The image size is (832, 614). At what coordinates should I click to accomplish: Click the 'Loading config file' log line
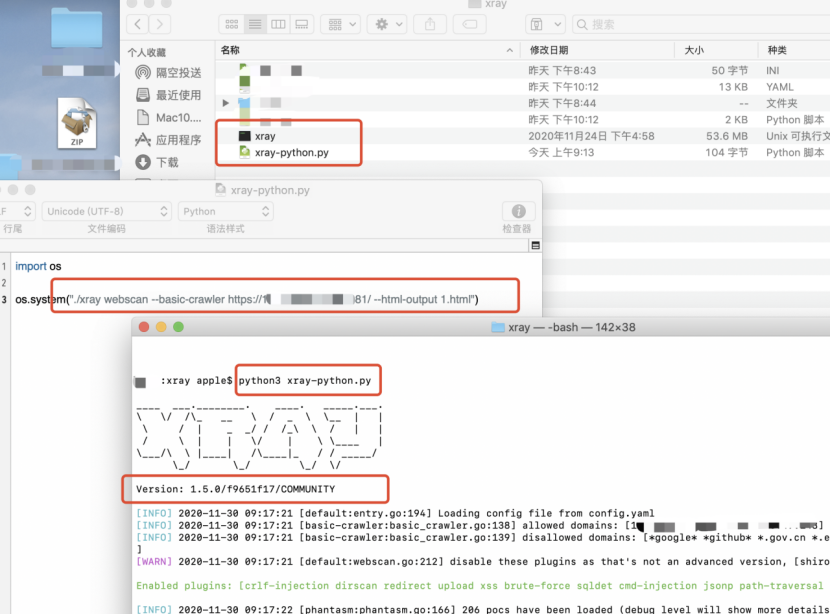point(395,513)
